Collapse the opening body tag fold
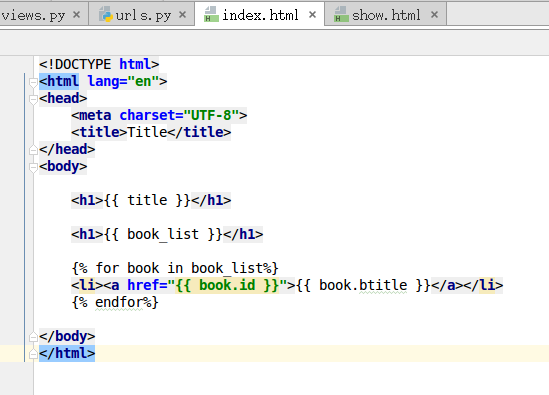549x395 pixels. click(x=33, y=167)
